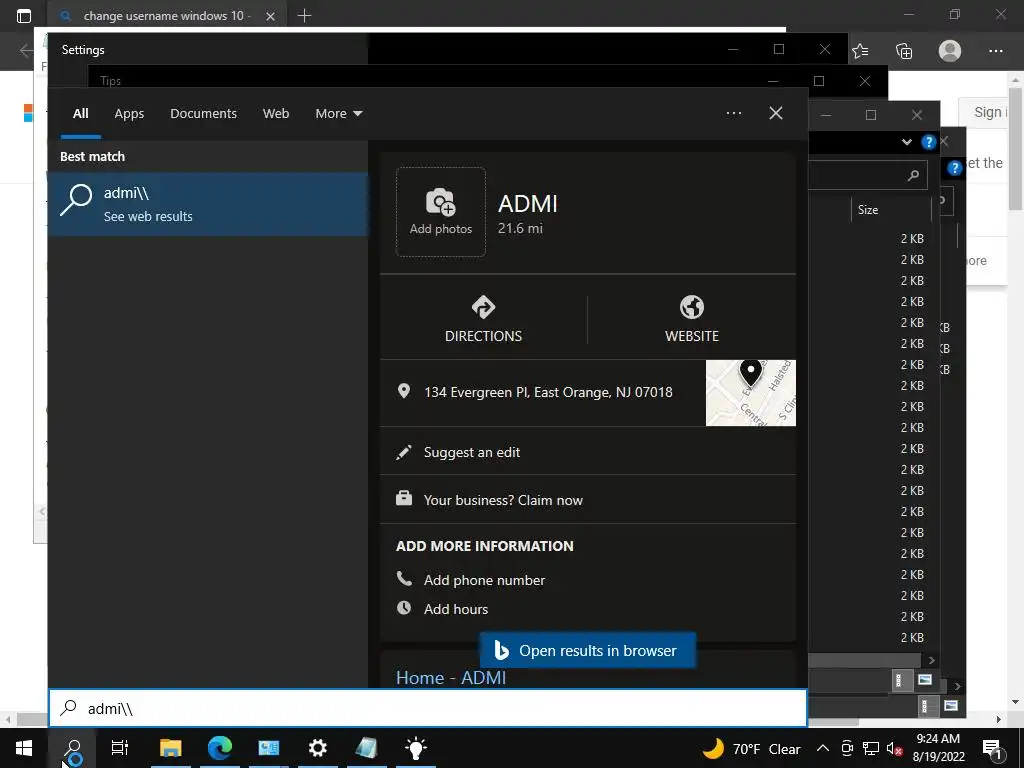Click the weather 70°F Clear widget
This screenshot has width=1024, height=768.
click(751, 748)
